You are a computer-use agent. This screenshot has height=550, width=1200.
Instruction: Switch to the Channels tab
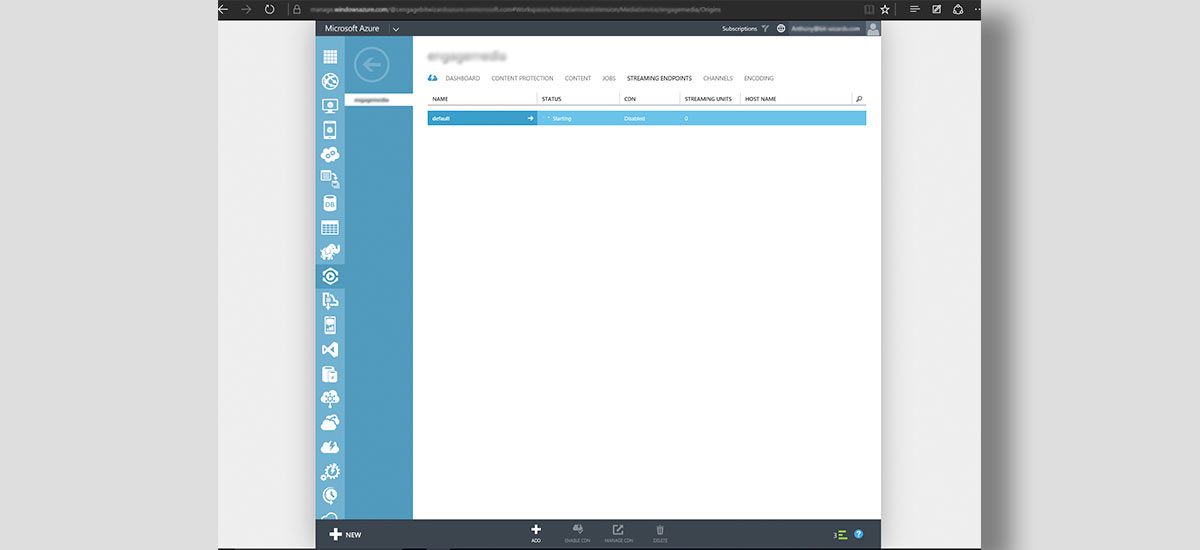click(x=718, y=78)
